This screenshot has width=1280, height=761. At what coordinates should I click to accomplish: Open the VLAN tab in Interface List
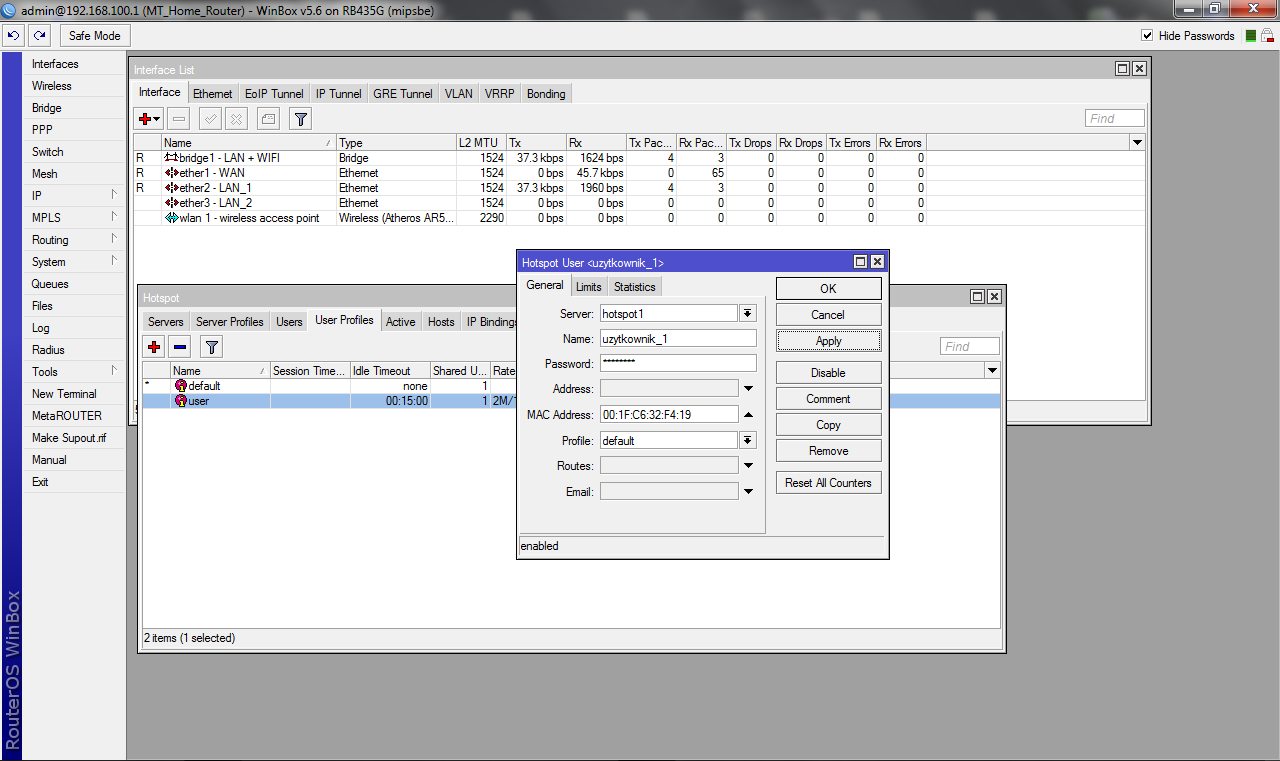tap(459, 94)
